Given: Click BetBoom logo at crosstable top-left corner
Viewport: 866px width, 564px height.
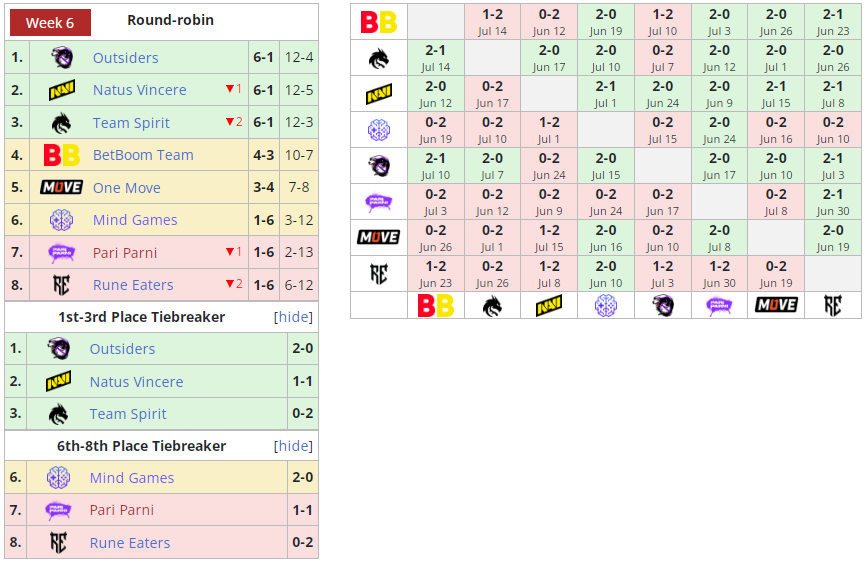Looking at the screenshot, I should [x=379, y=21].
